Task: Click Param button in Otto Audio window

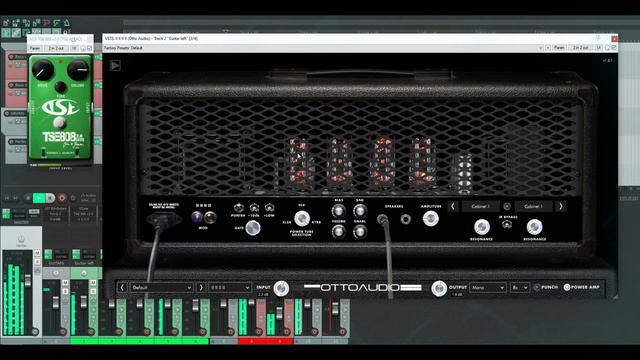Action: tap(559, 48)
